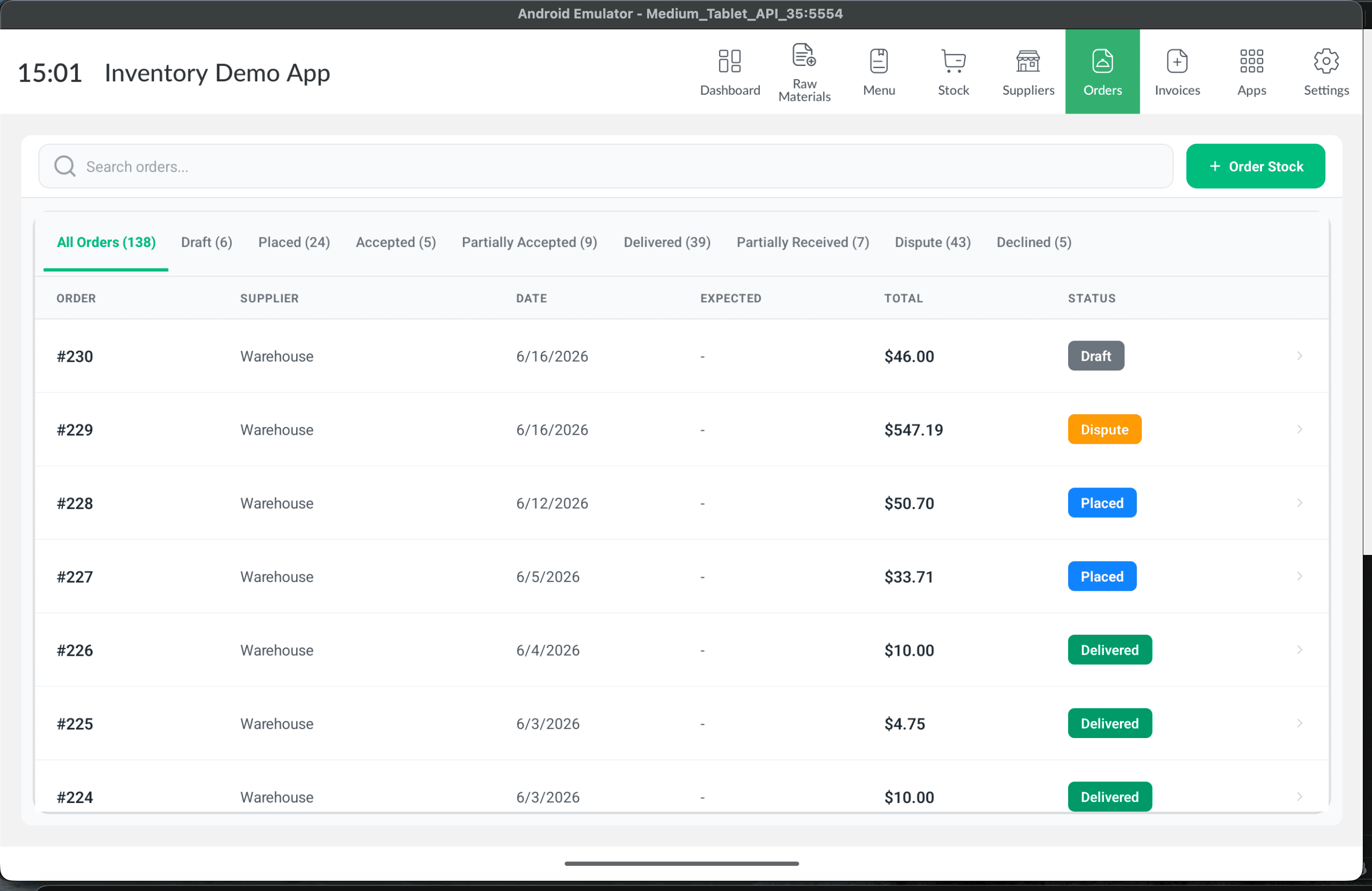
Task: Click the 6/5/2026 date cell
Action: click(548, 576)
